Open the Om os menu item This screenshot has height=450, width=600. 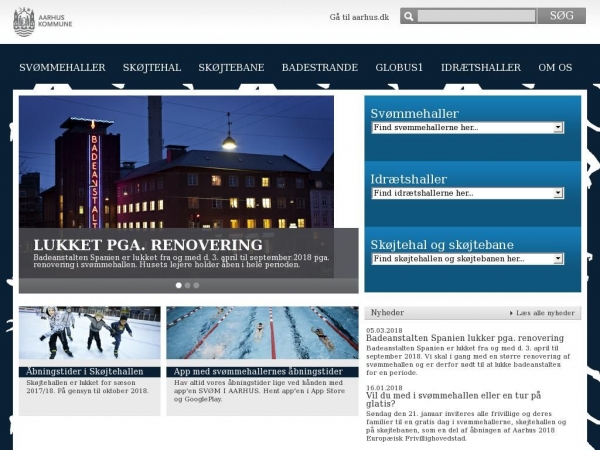tap(555, 68)
